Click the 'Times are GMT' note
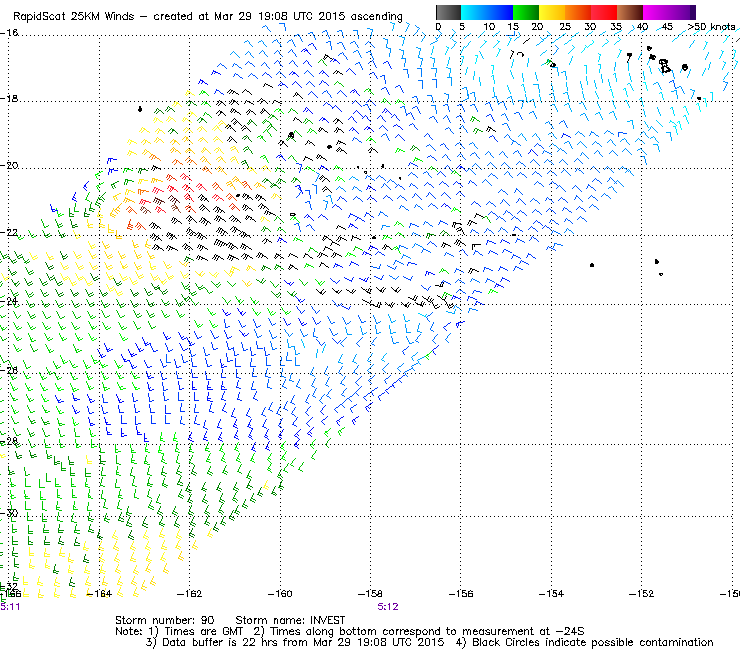Viewport: 740px width, 650px height. point(204,632)
